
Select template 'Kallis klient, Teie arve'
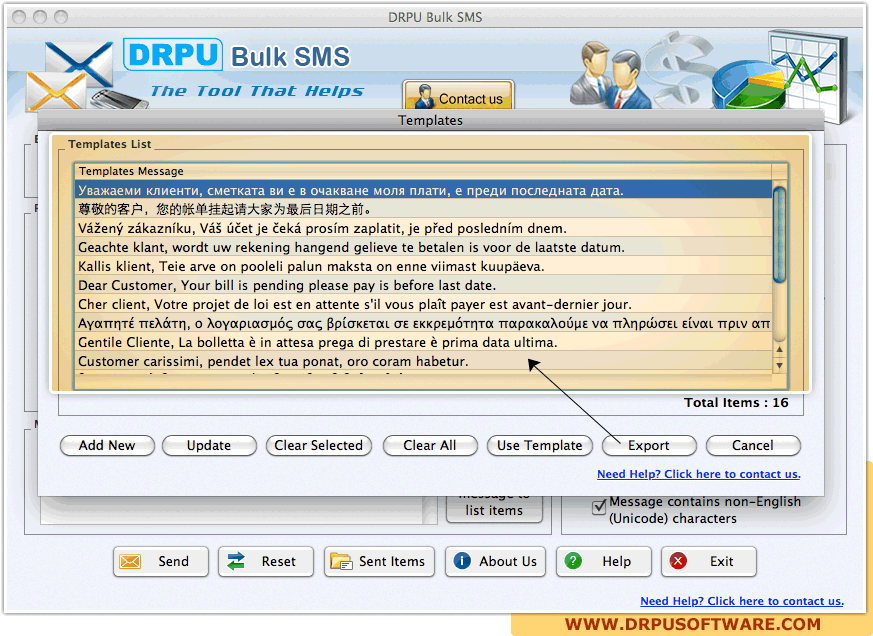pos(423,266)
